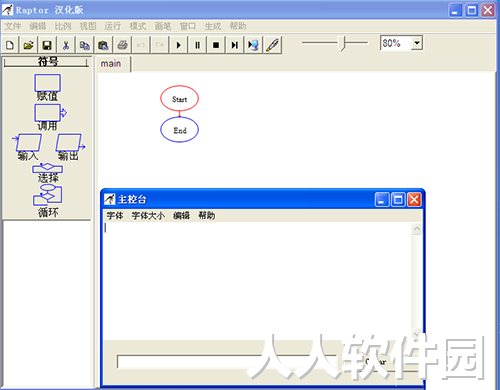The image size is (500, 390).
Task: Click the 符号 panel header
Action: [46, 62]
